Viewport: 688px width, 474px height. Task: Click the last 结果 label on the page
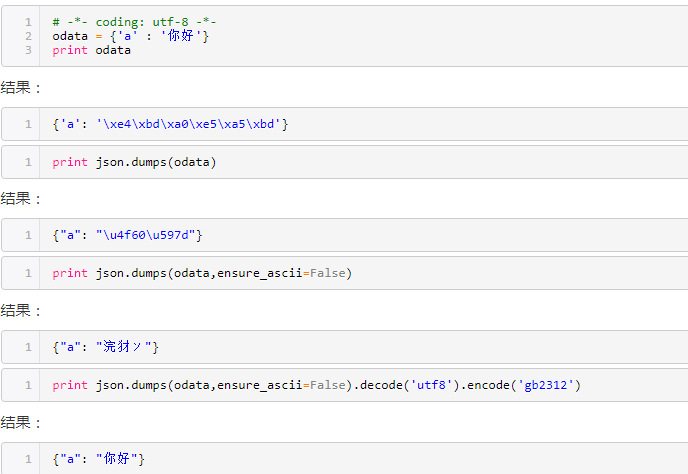pyautogui.click(x=20, y=423)
